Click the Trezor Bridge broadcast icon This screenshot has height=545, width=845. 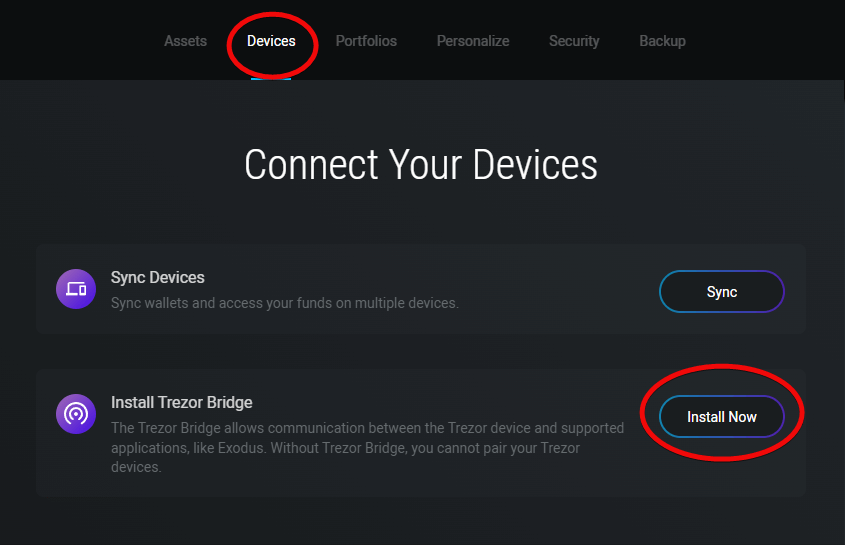(76, 413)
